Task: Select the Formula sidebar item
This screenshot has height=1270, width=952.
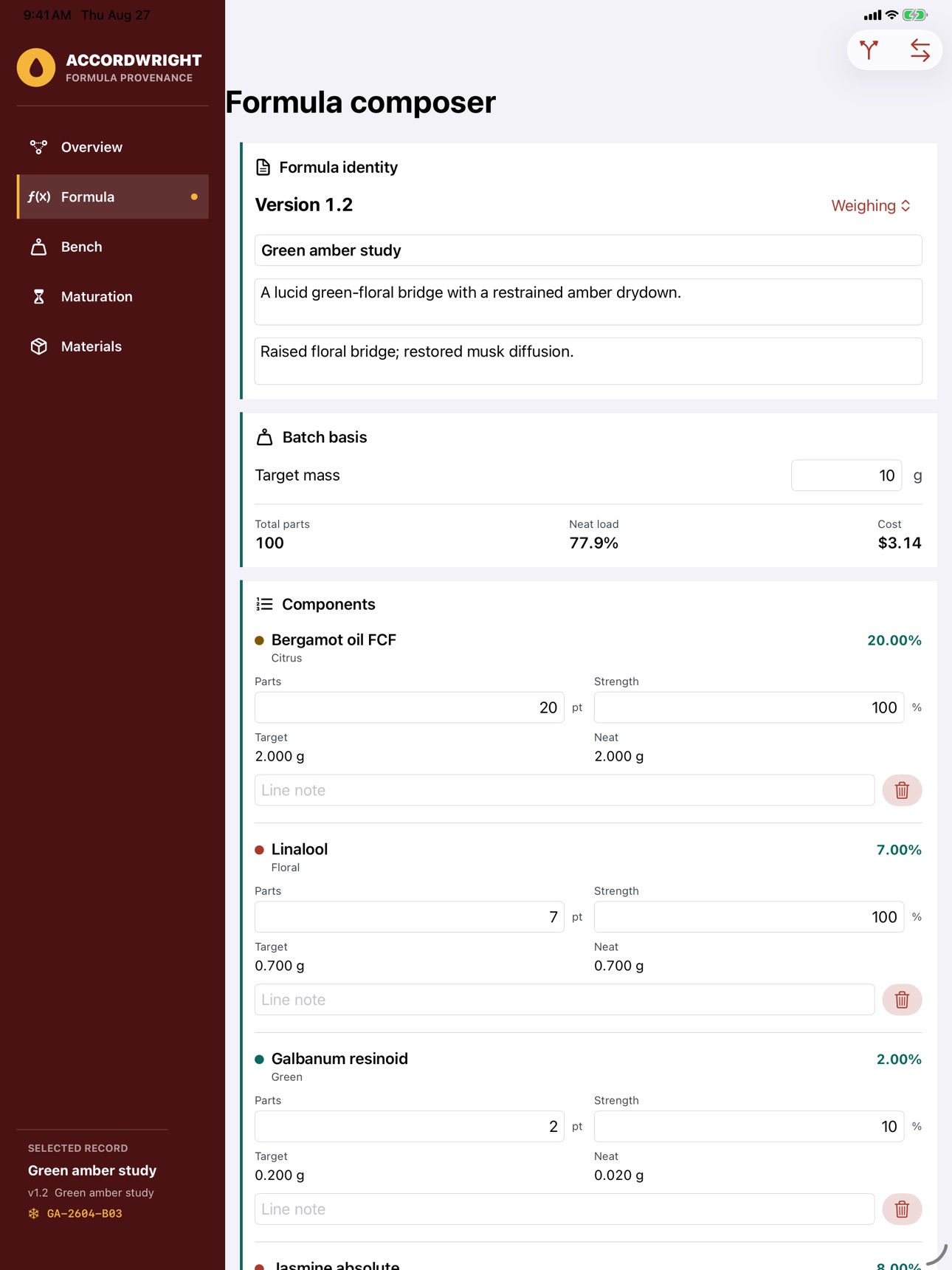Action: 113,197
